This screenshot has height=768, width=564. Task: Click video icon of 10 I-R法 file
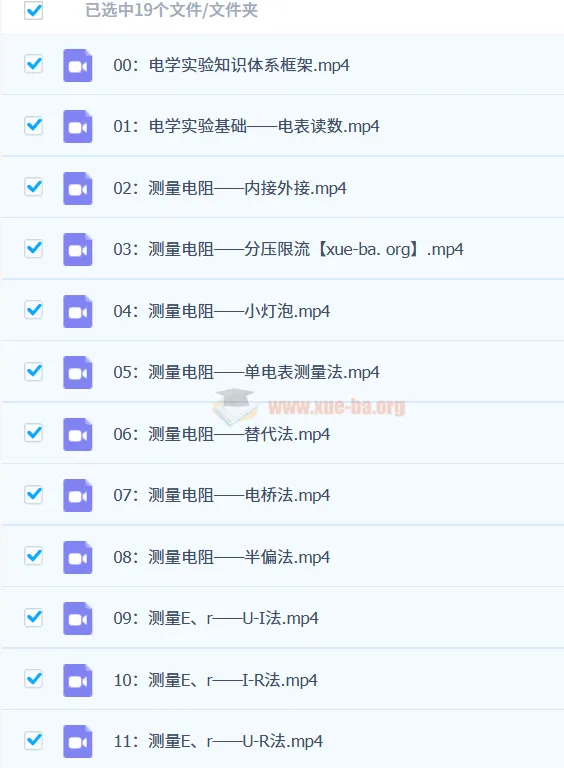pyautogui.click(x=78, y=680)
